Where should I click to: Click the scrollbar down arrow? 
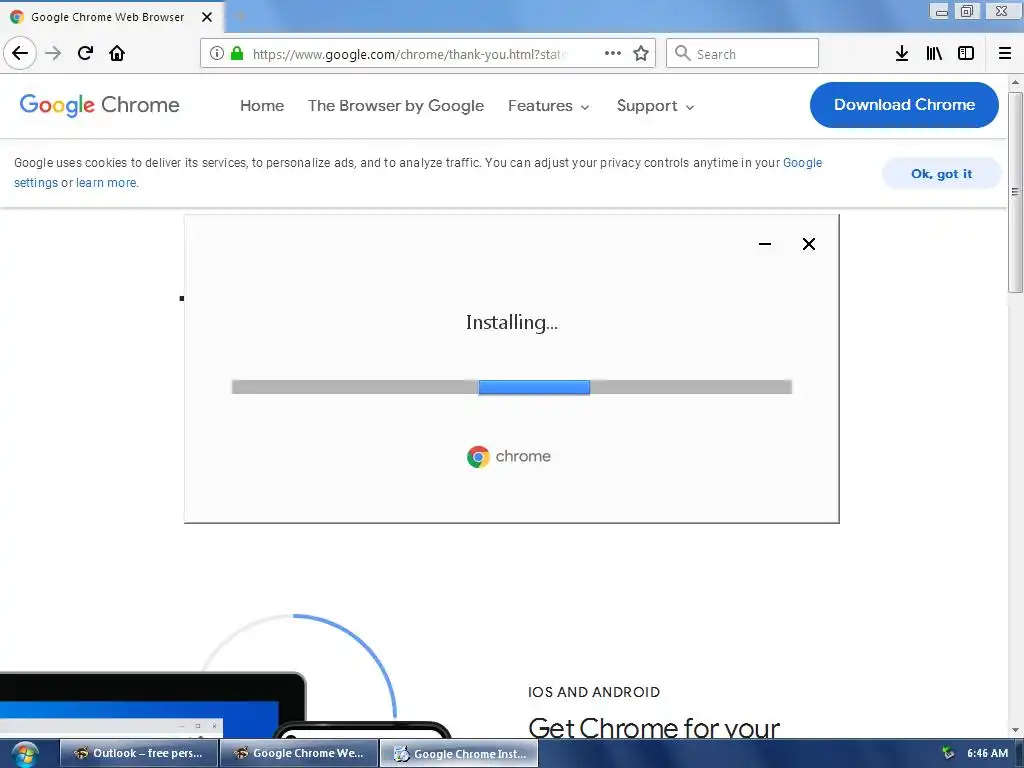(x=1015, y=730)
